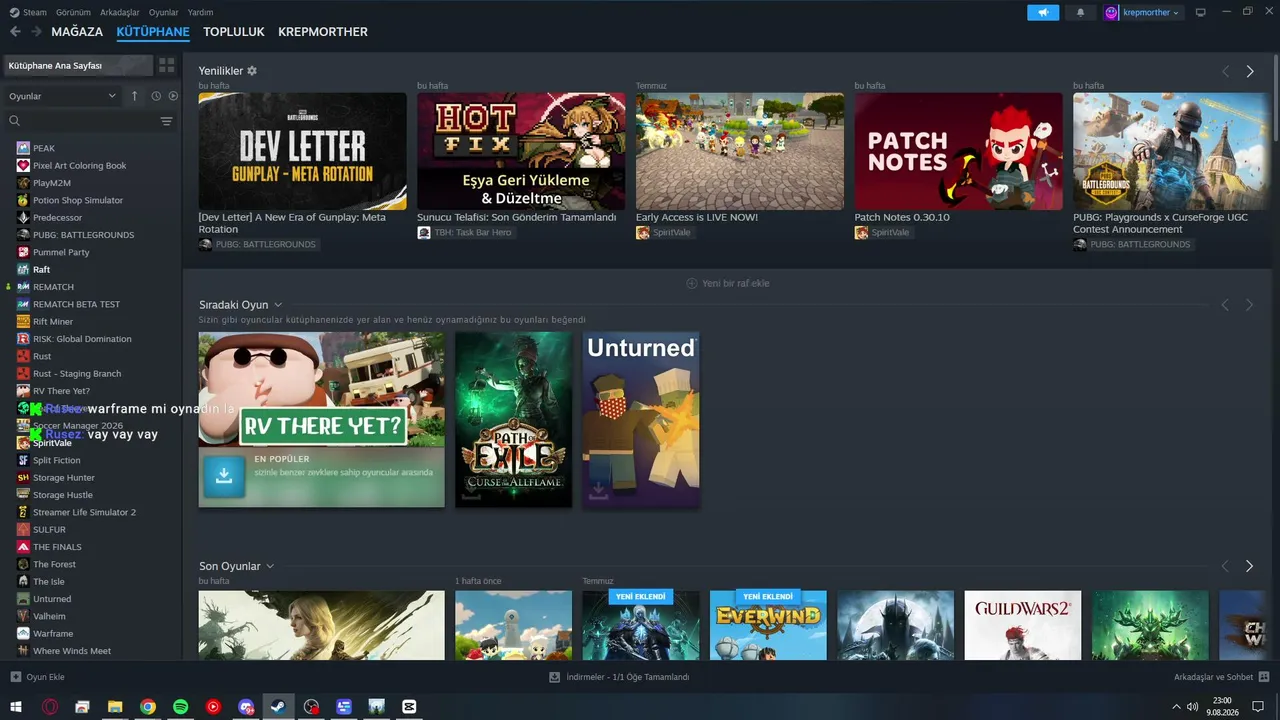The width and height of the screenshot is (1280, 720).
Task: Click the Rust icon in the game list
Action: click(23, 356)
